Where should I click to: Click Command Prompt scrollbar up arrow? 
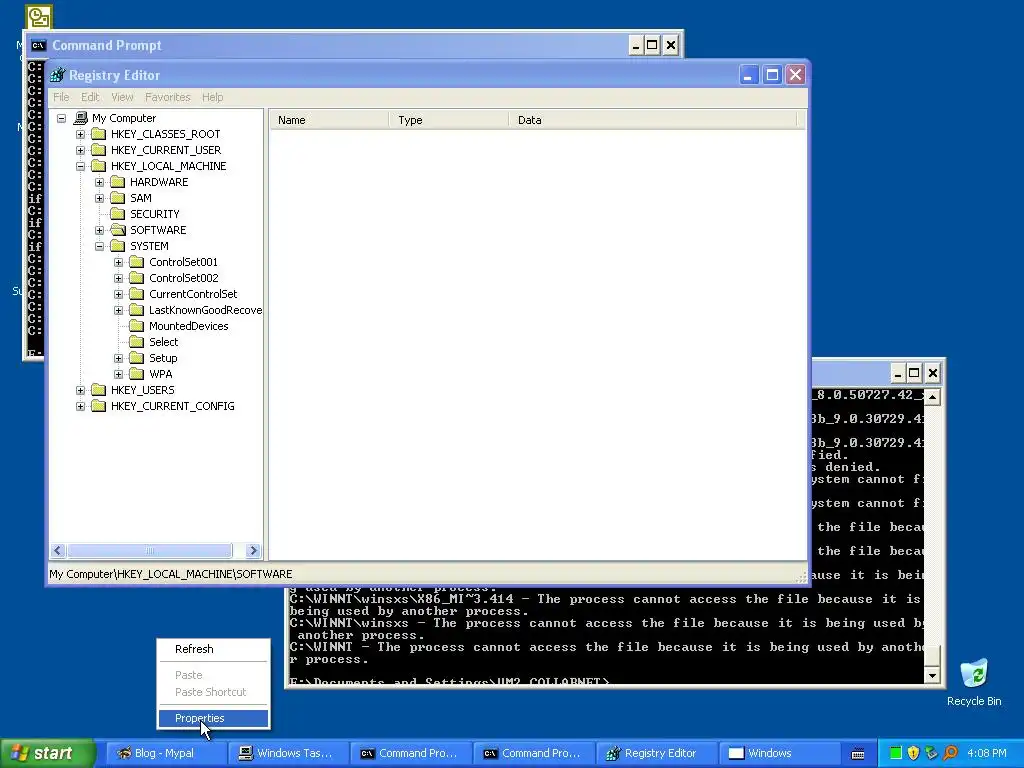point(932,397)
